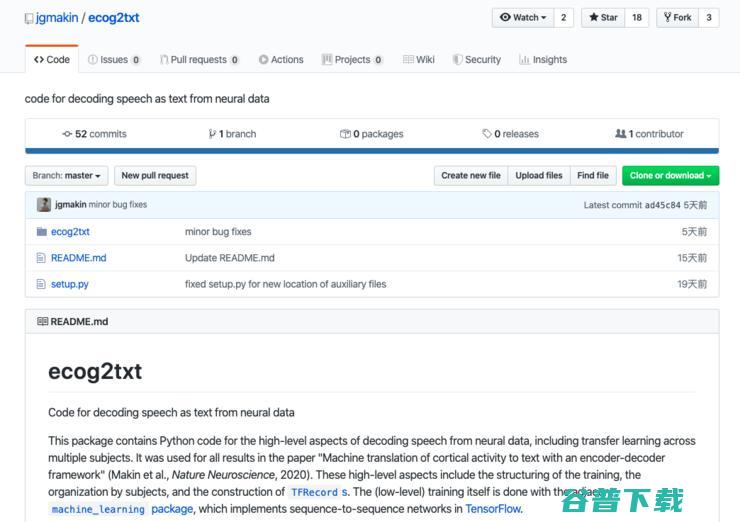Click Upload files button
This screenshot has height=522, width=740.
point(539,176)
